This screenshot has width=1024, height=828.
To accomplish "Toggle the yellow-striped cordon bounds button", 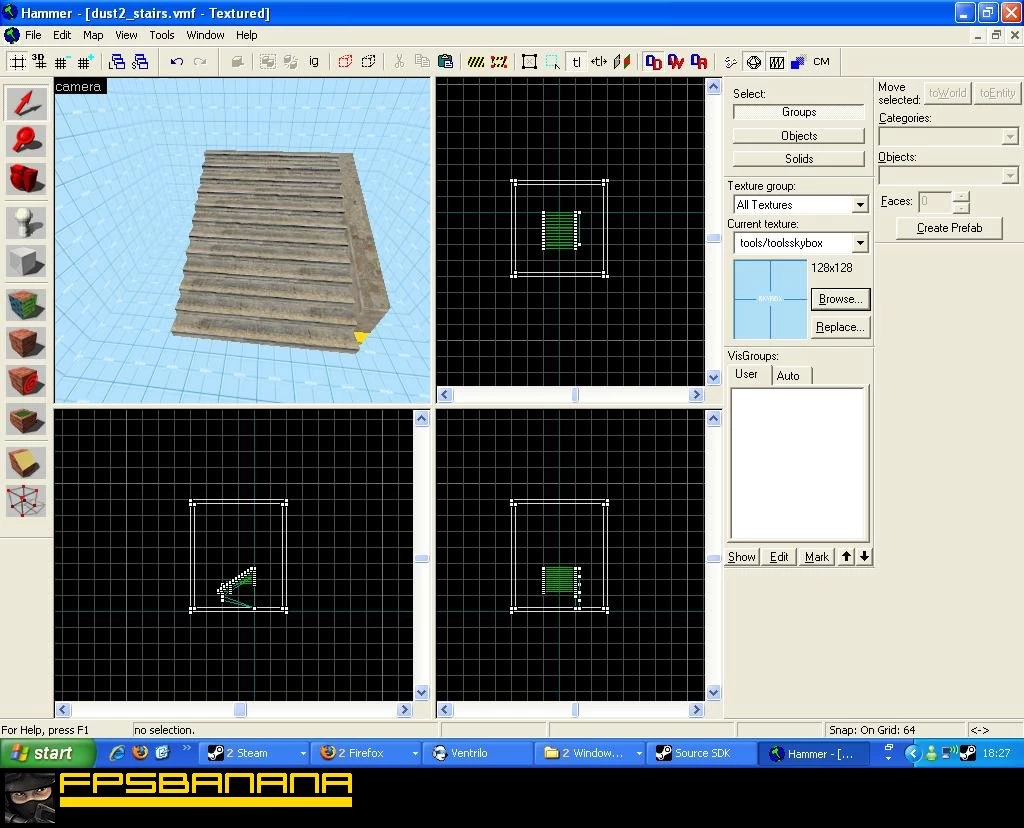I will click(475, 62).
